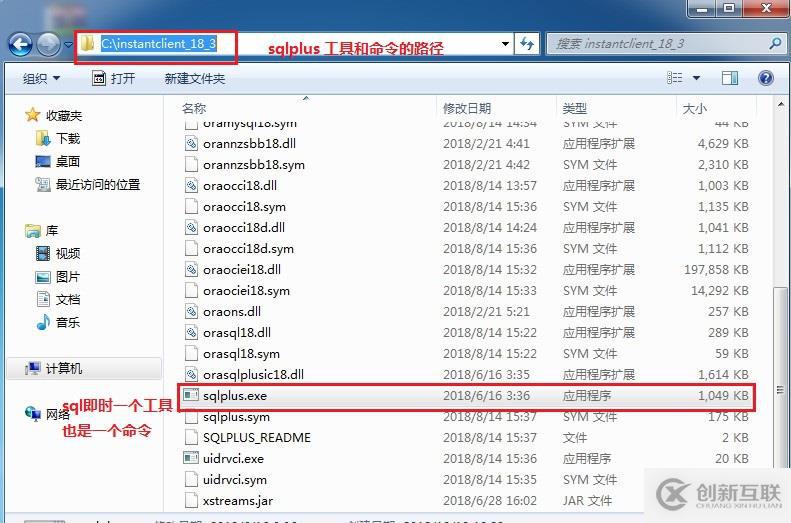Click the 网络 network icon

coord(33,414)
